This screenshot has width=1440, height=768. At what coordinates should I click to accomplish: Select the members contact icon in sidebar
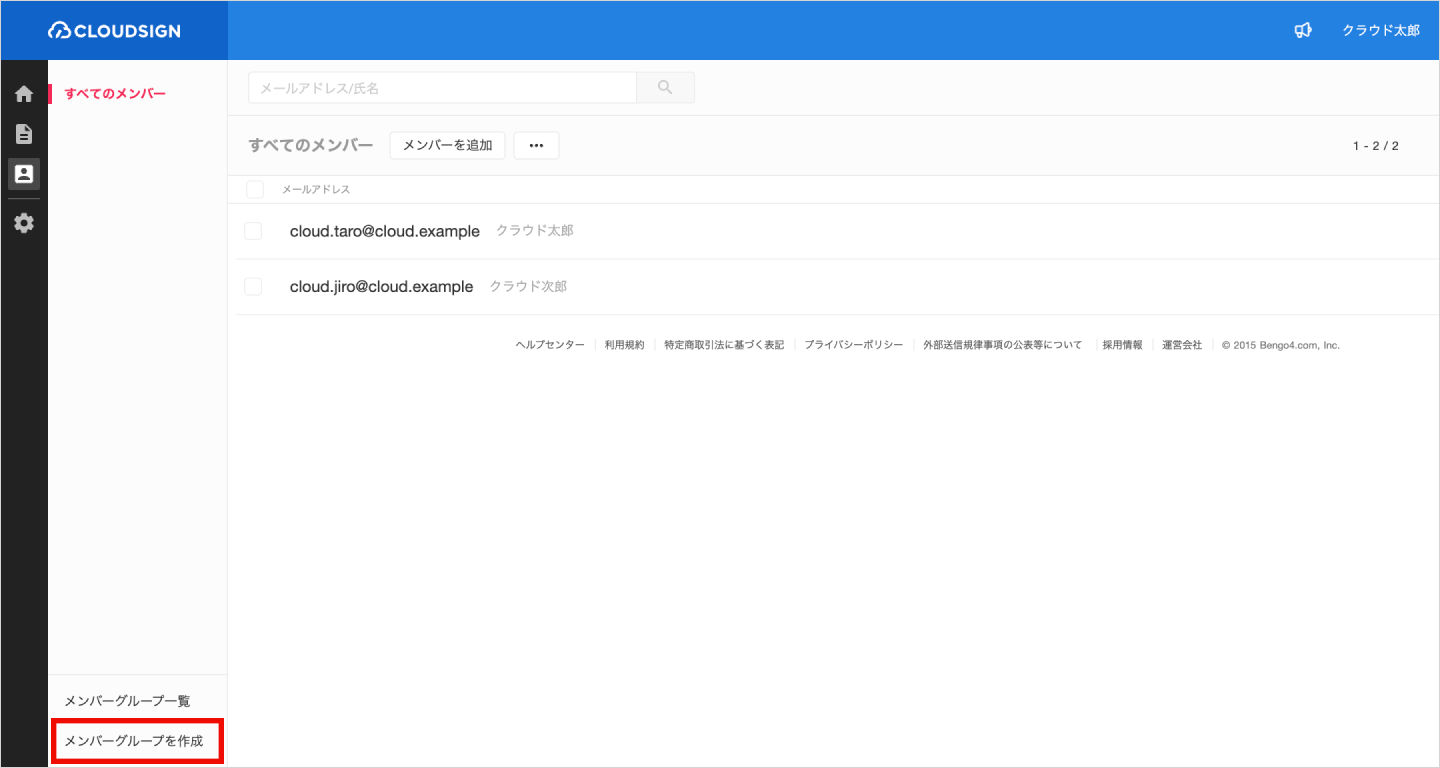coord(24,174)
